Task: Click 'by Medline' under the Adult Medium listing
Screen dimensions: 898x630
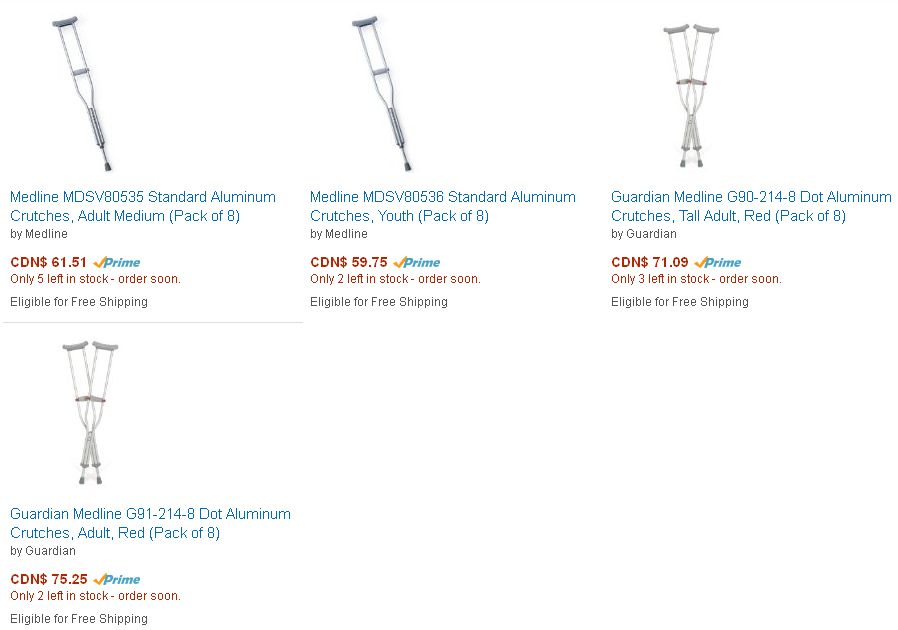Action: 39,234
